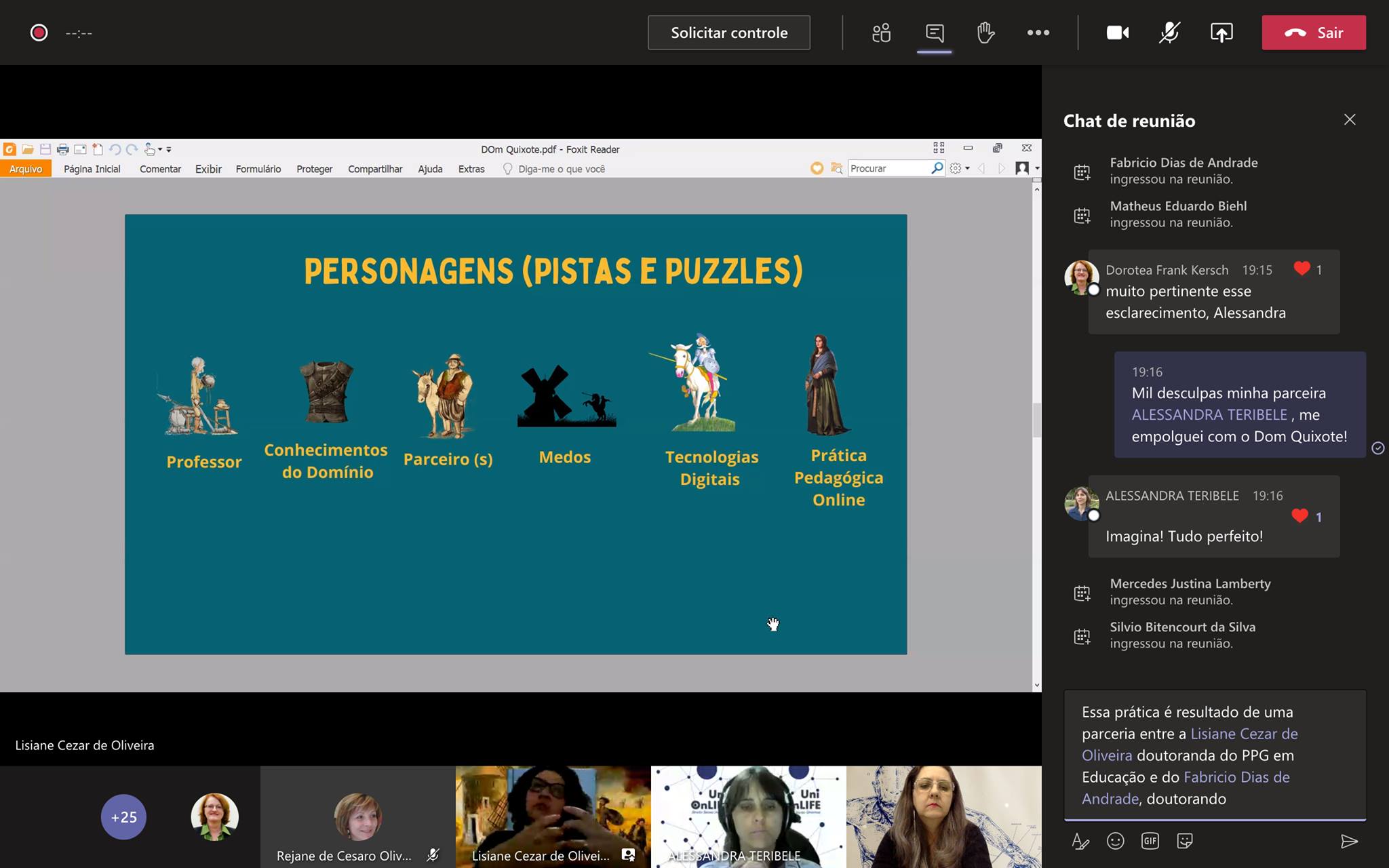Open message formatting options
The width and height of the screenshot is (1389, 868).
(1080, 842)
